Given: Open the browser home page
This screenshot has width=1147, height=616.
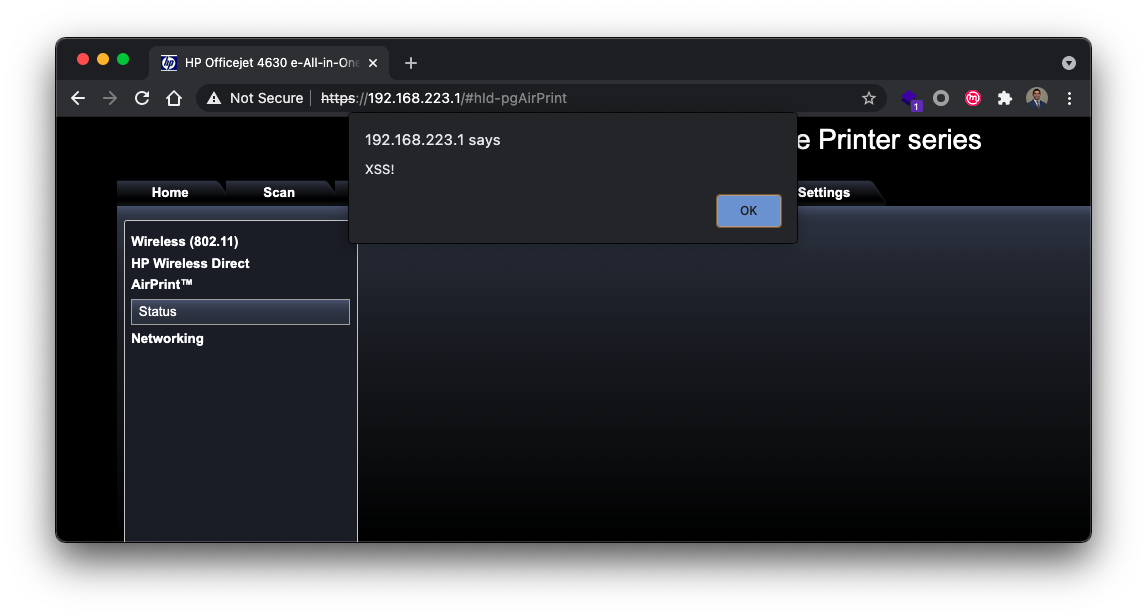Looking at the screenshot, I should 174,98.
